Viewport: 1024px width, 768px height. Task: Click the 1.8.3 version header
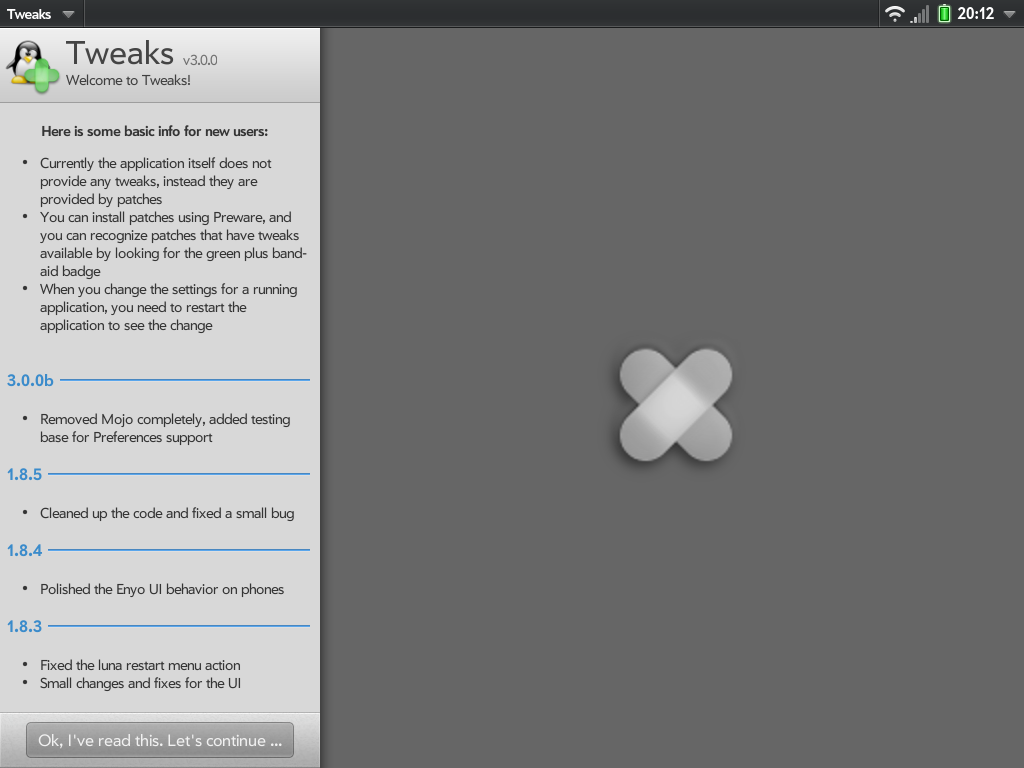[x=24, y=626]
